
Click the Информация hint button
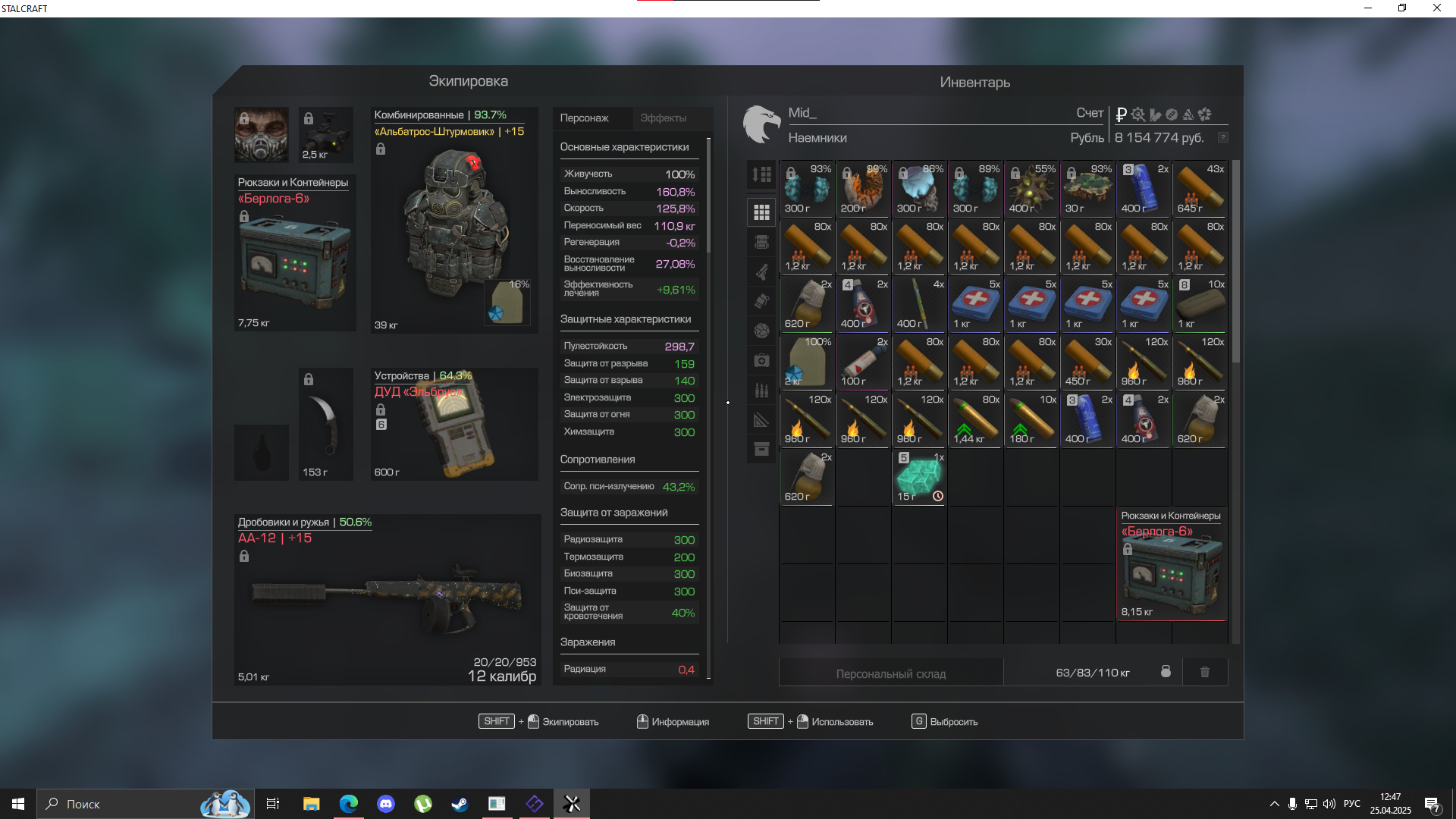(x=673, y=722)
